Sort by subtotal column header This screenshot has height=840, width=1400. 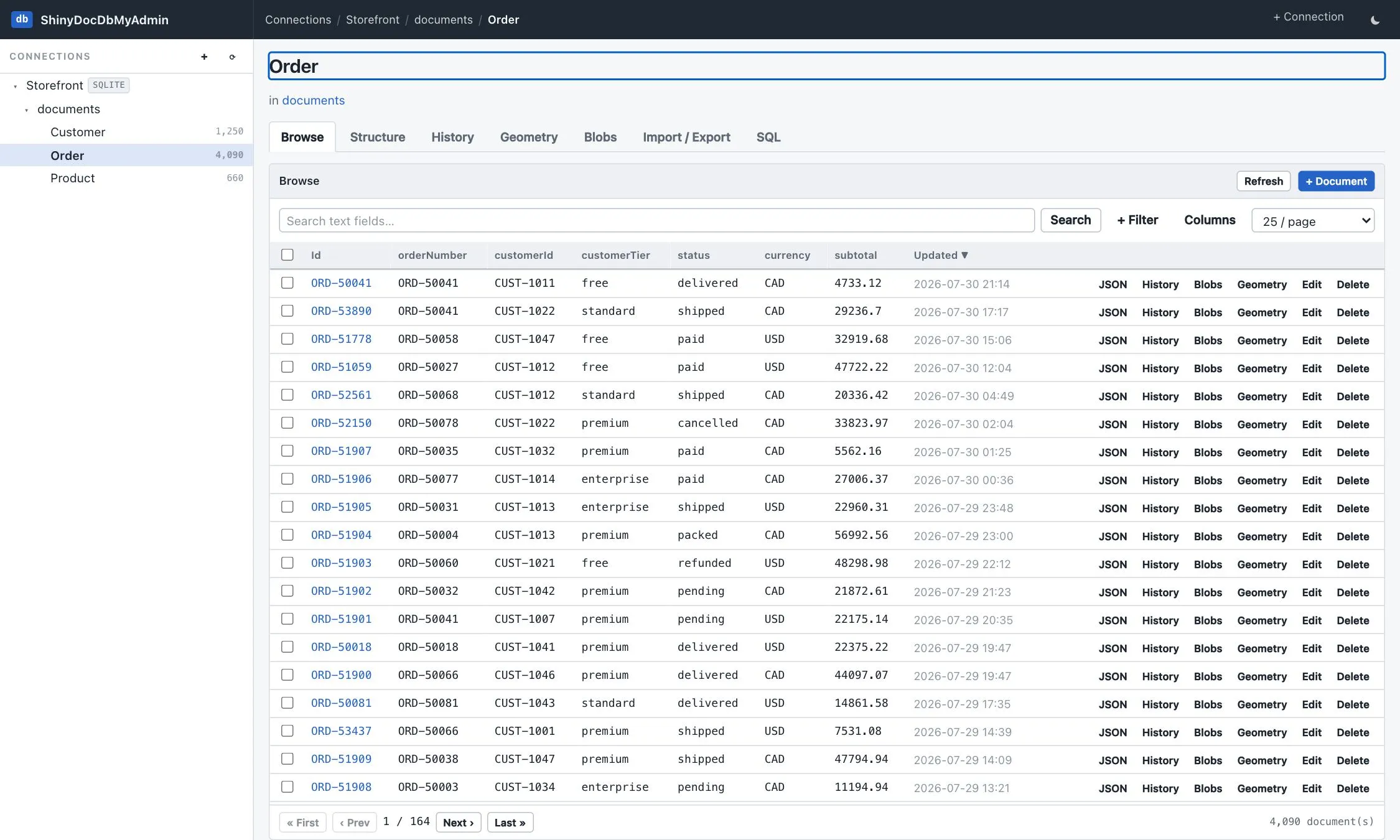856,255
